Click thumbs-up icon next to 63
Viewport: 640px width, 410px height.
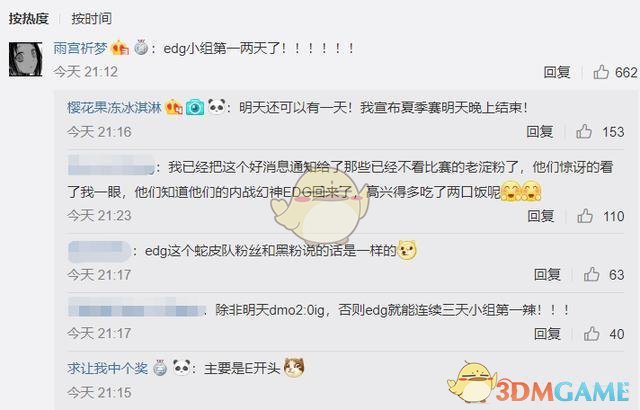pyautogui.click(x=591, y=275)
